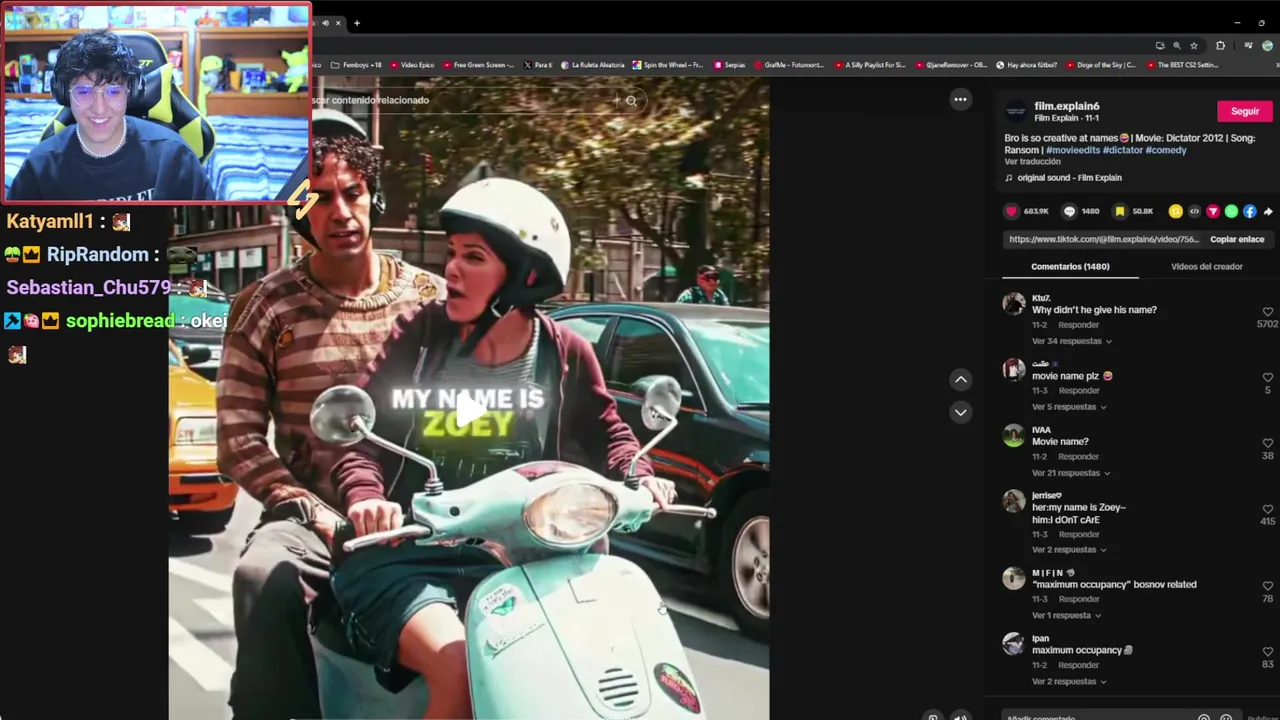Expand 'Ver 21 respuestas' replies
1280x720 pixels.
click(x=1071, y=473)
